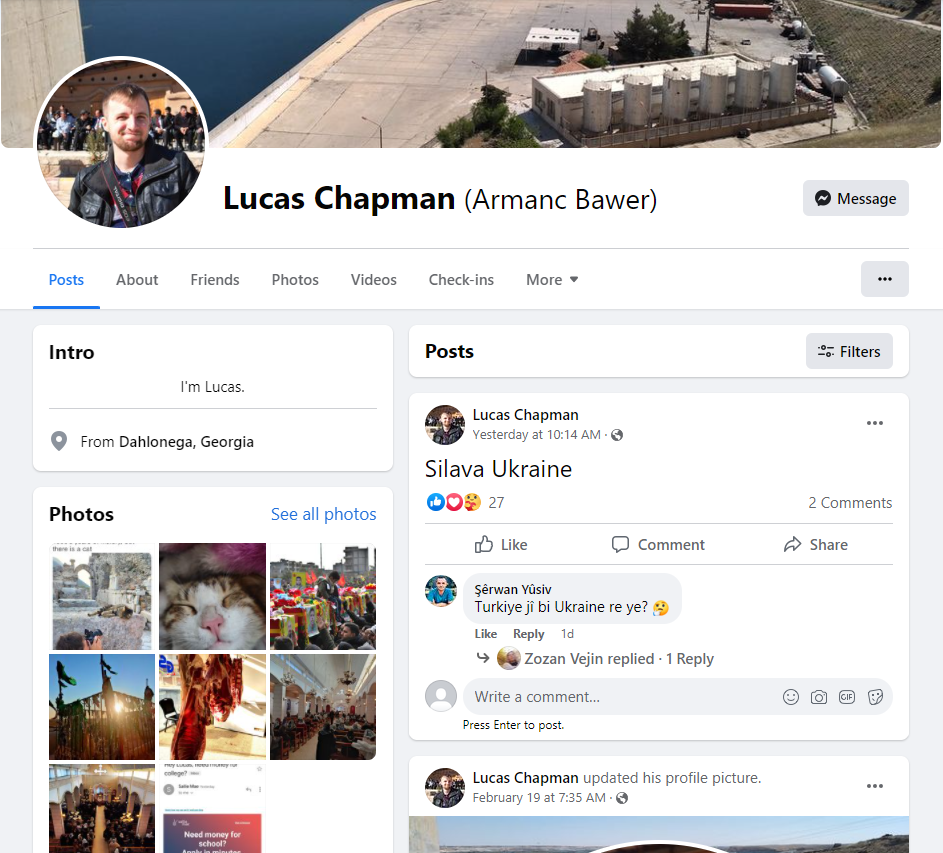This screenshot has height=853, width=943.
Task: Open the profile options three-dot button
Action: pyautogui.click(x=884, y=279)
